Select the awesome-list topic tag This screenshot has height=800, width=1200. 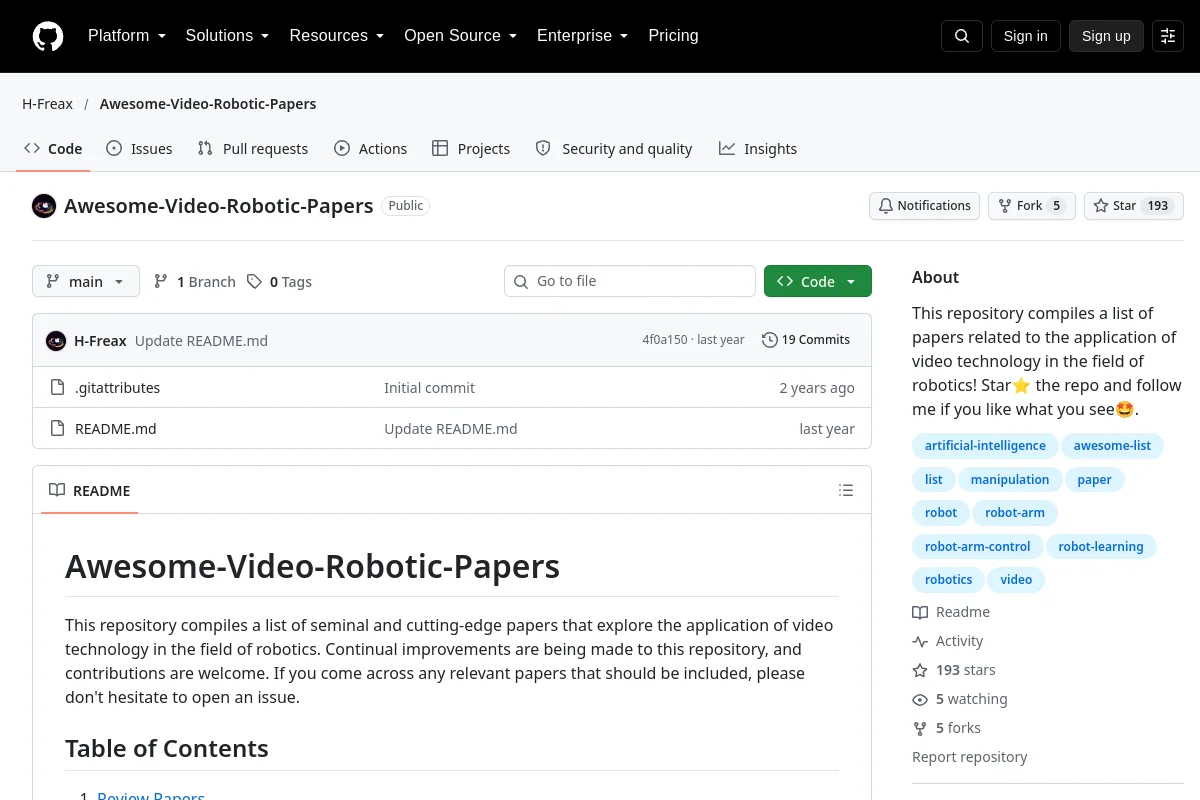(x=1112, y=446)
